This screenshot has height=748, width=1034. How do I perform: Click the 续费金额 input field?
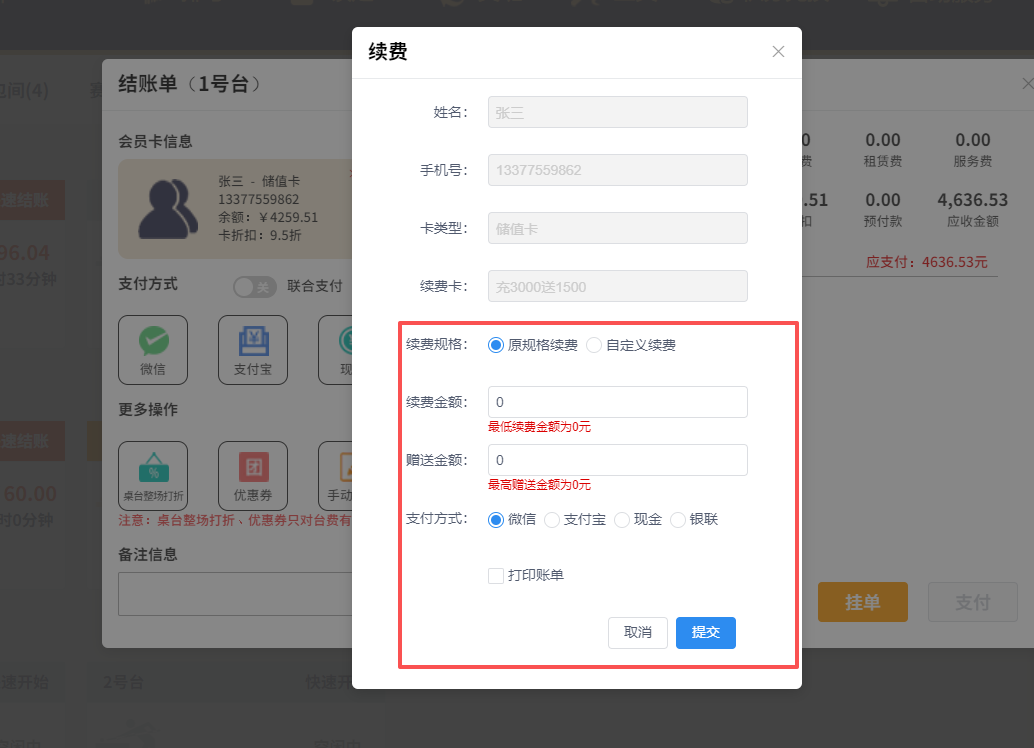tap(617, 402)
